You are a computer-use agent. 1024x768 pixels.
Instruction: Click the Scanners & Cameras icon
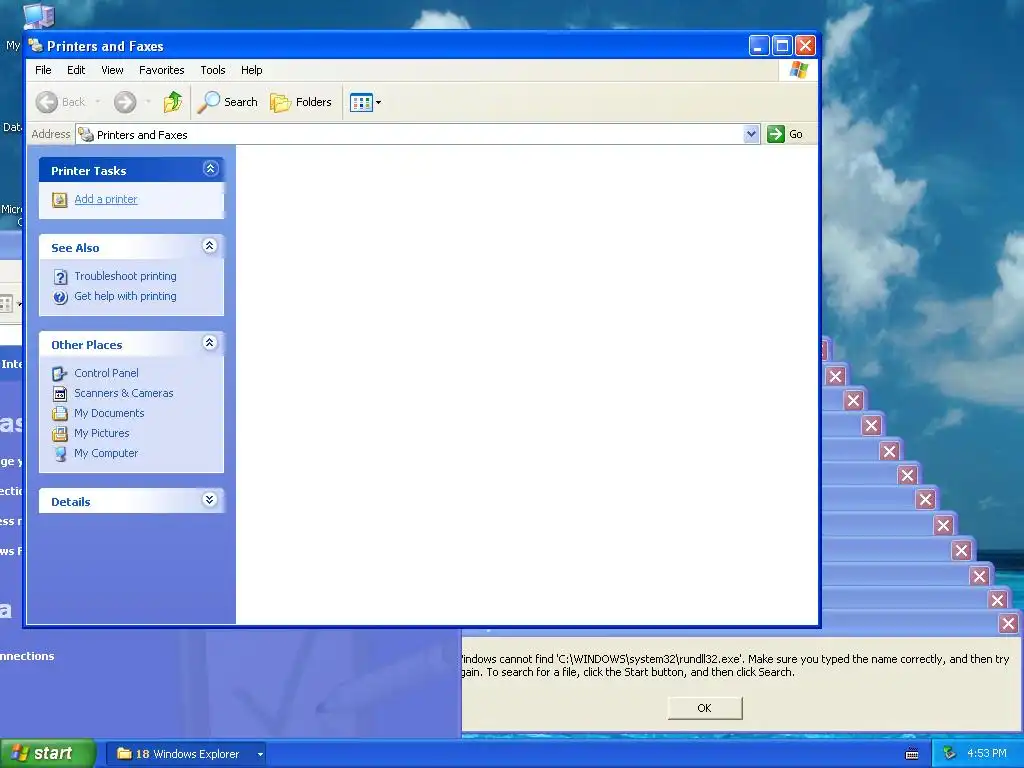[60, 394]
